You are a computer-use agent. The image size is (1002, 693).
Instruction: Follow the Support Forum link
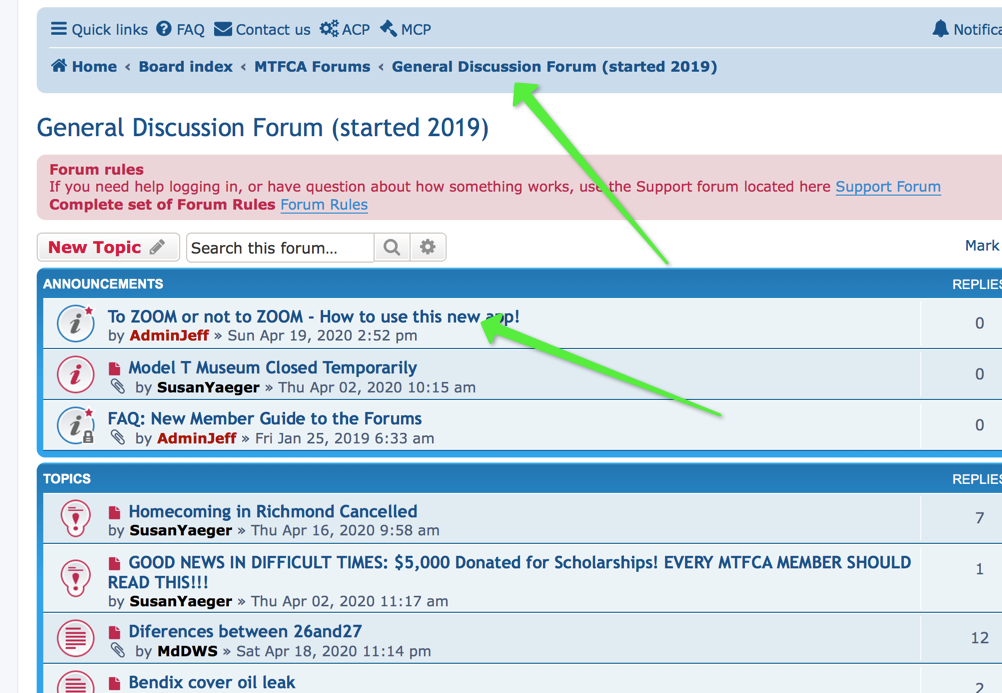(887, 186)
